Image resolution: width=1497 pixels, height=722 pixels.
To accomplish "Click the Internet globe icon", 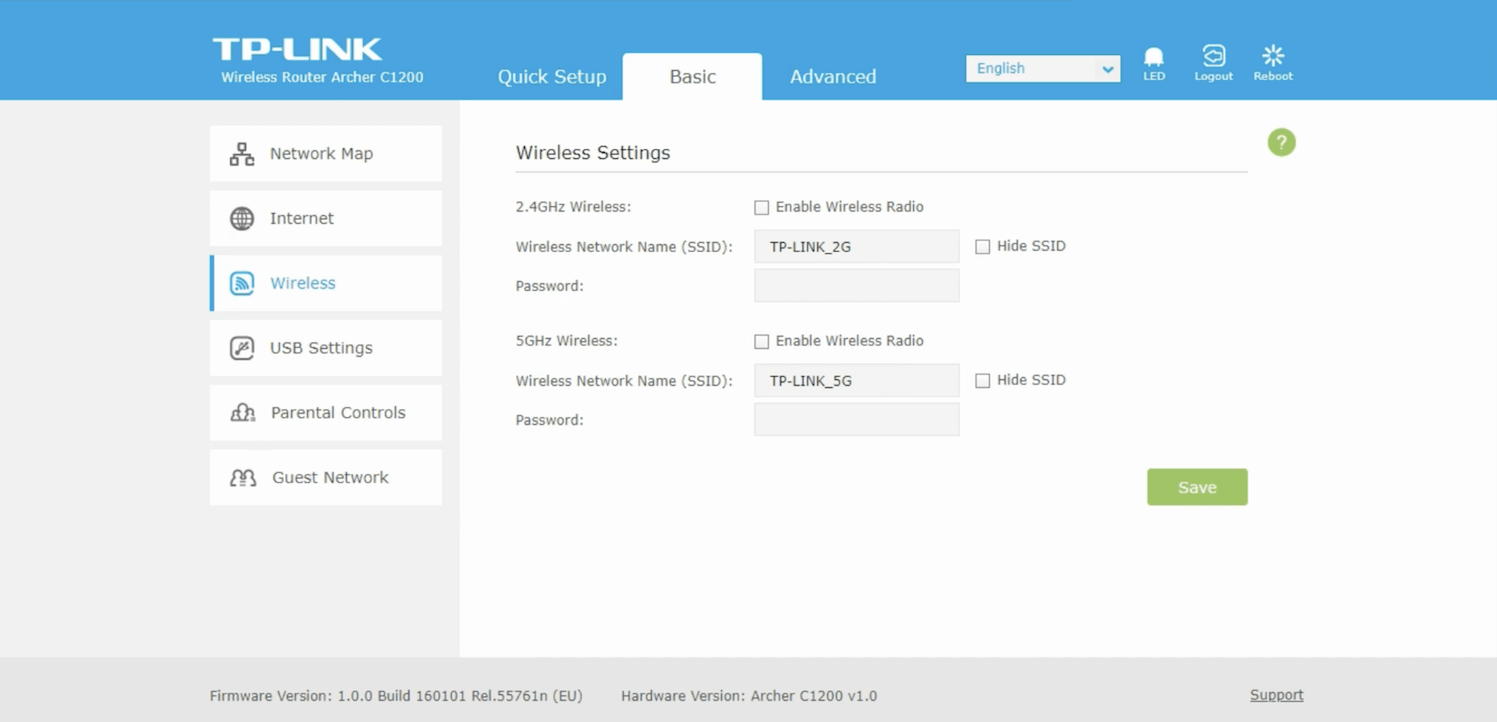I will 242,218.
